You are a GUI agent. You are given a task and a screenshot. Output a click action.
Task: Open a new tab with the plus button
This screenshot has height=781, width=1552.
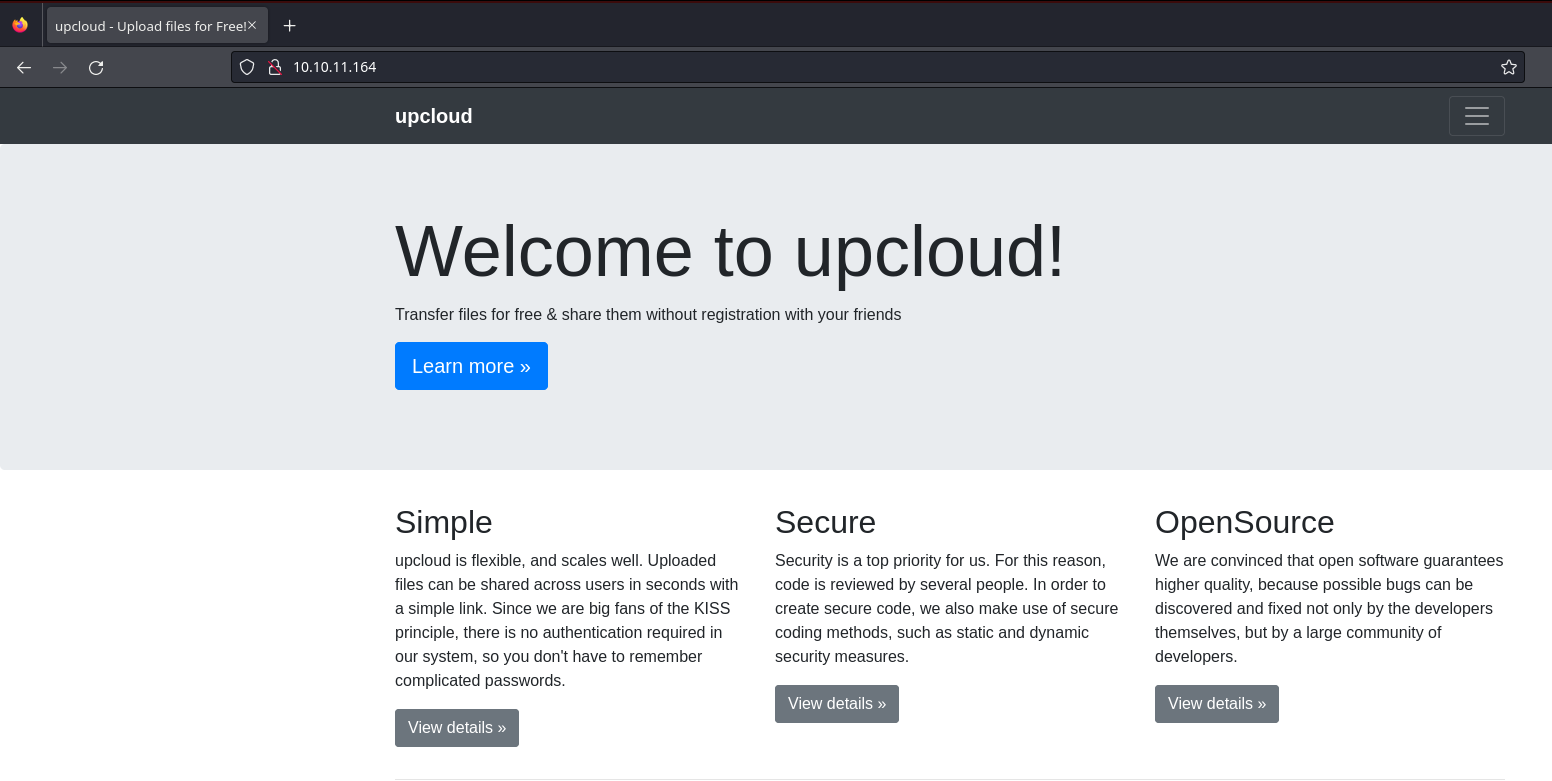pyautogui.click(x=289, y=26)
